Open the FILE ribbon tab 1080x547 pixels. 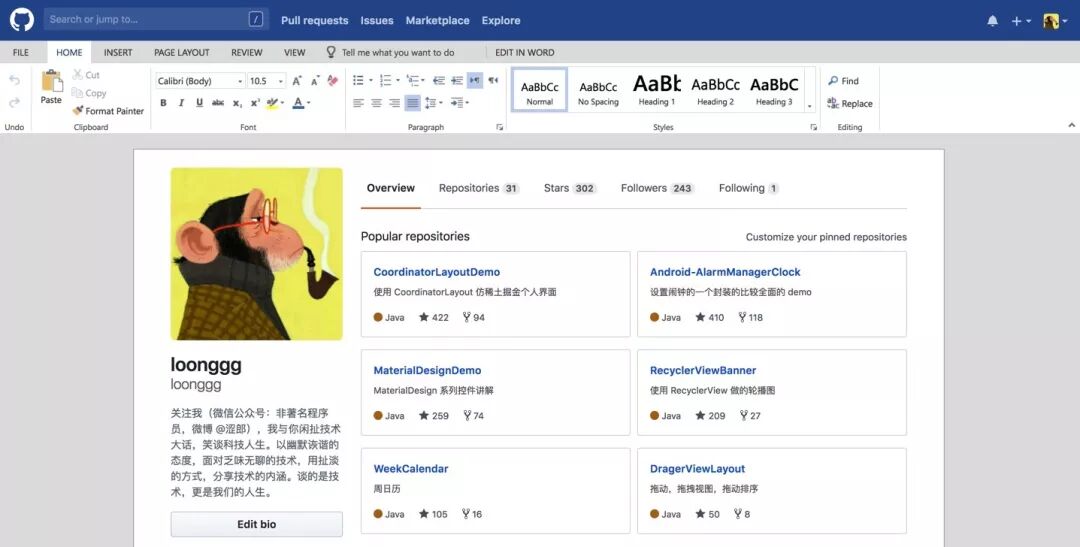[21, 52]
